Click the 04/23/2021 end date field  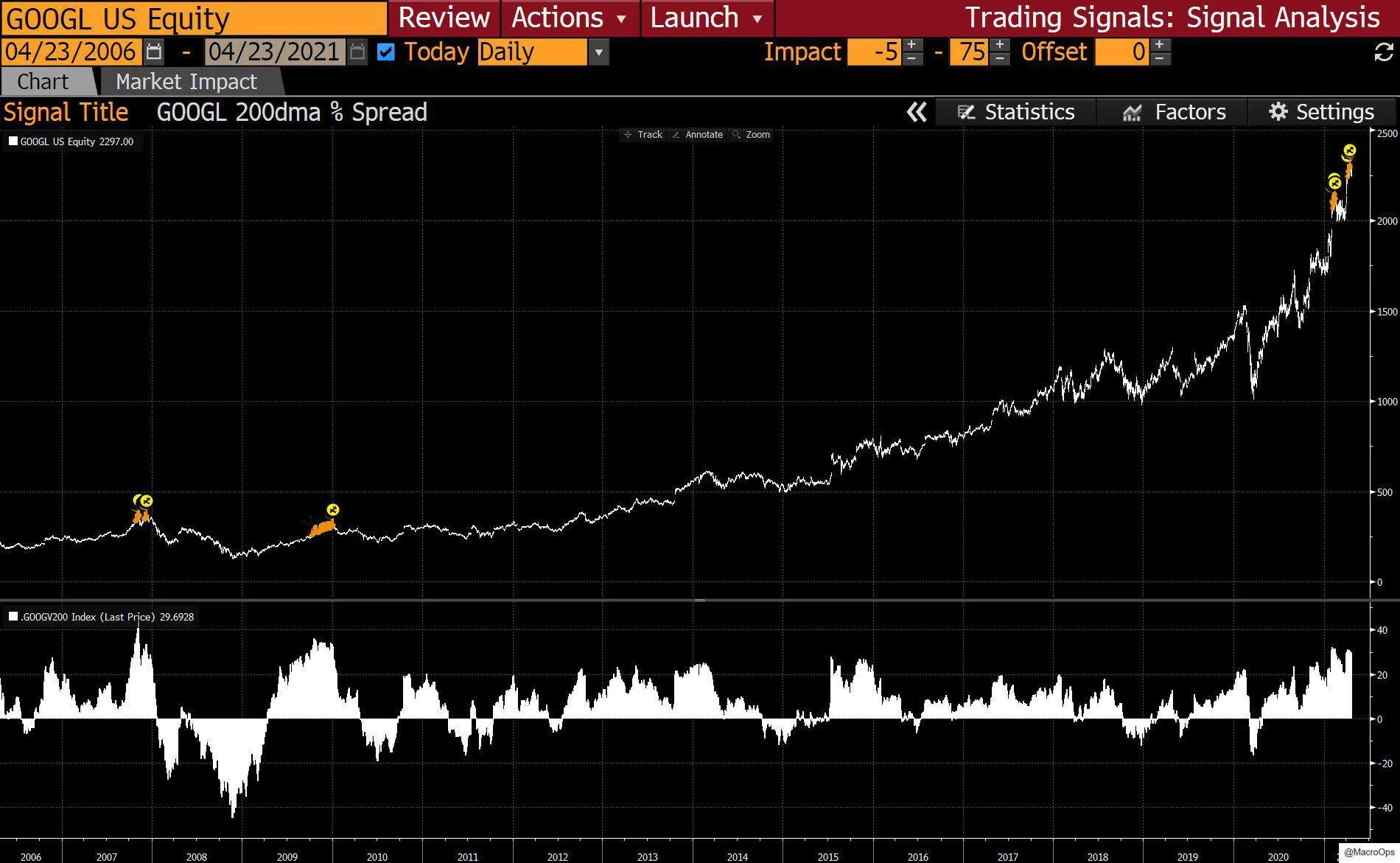(x=275, y=52)
